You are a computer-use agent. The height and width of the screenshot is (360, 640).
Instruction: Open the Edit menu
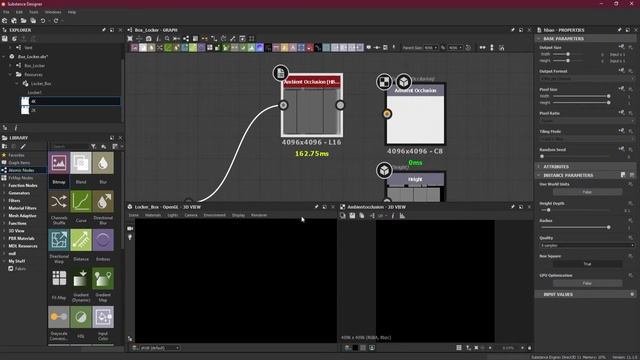tap(19, 12)
